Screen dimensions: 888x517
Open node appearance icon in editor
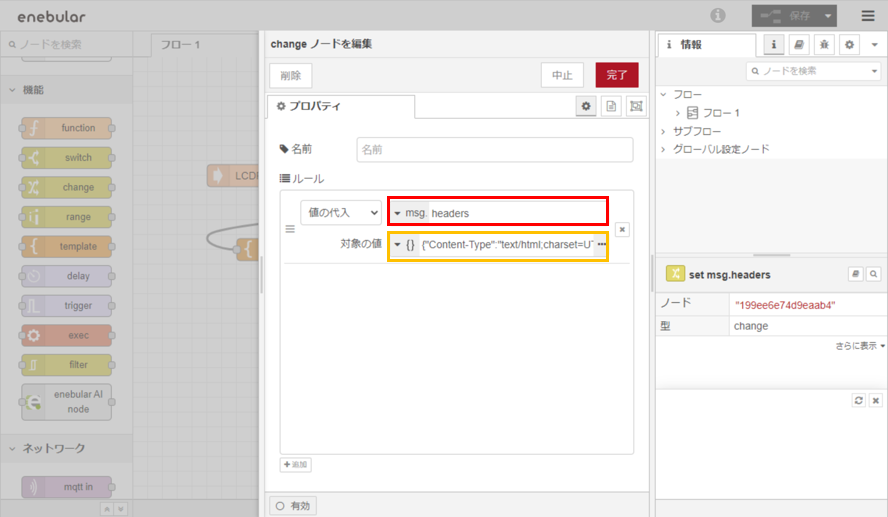click(636, 106)
